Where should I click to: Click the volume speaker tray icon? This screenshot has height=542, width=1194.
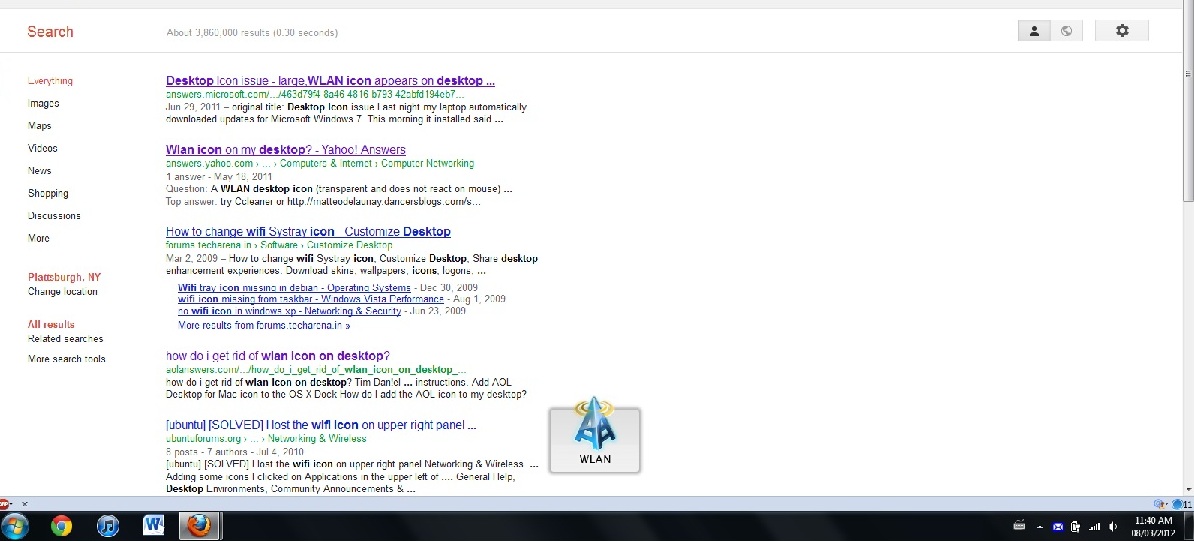click(1113, 526)
